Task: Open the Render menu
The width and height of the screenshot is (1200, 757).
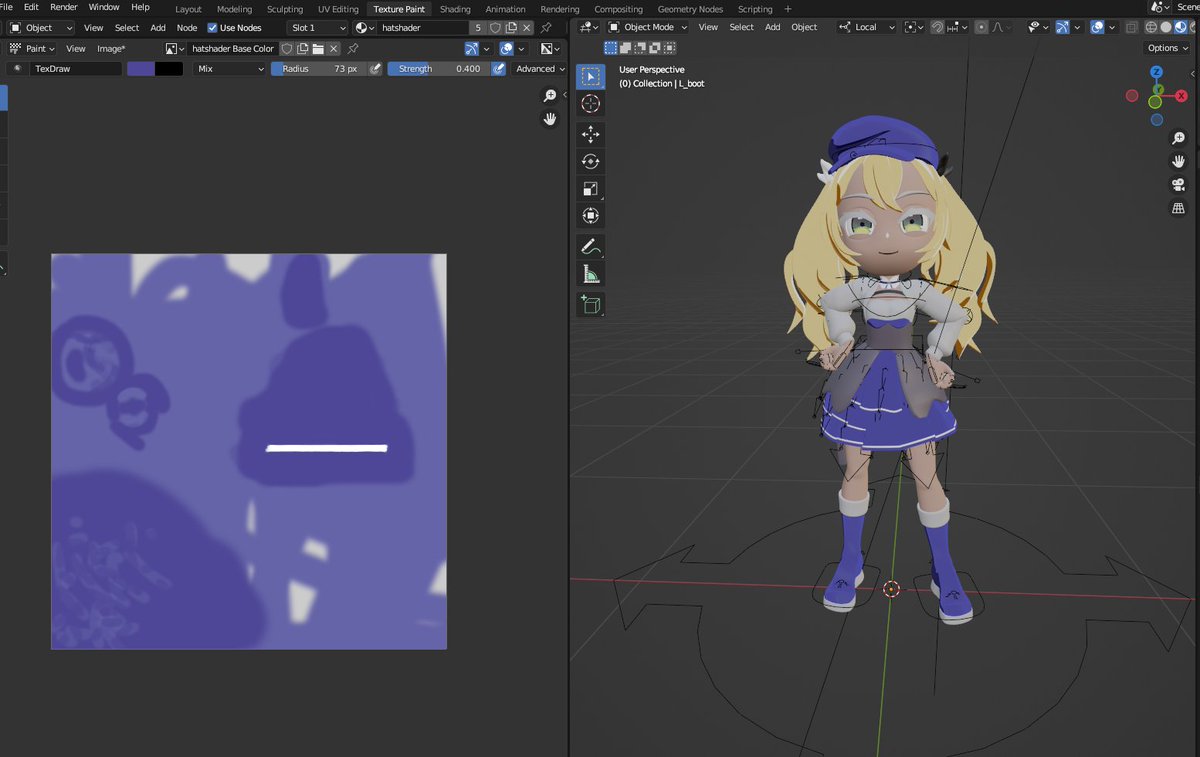Action: (x=64, y=7)
